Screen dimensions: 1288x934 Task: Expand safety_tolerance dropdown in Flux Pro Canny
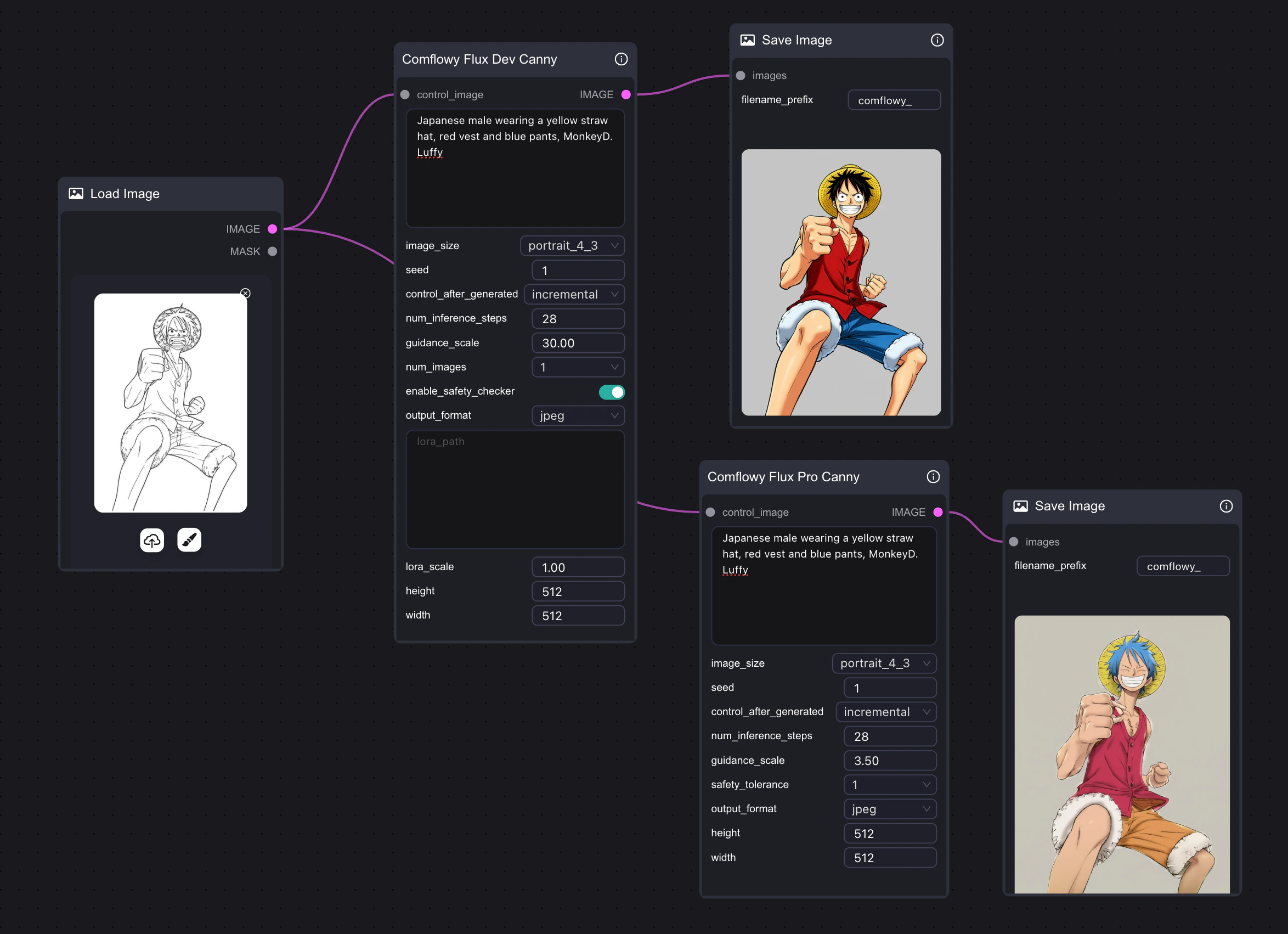[x=889, y=785]
